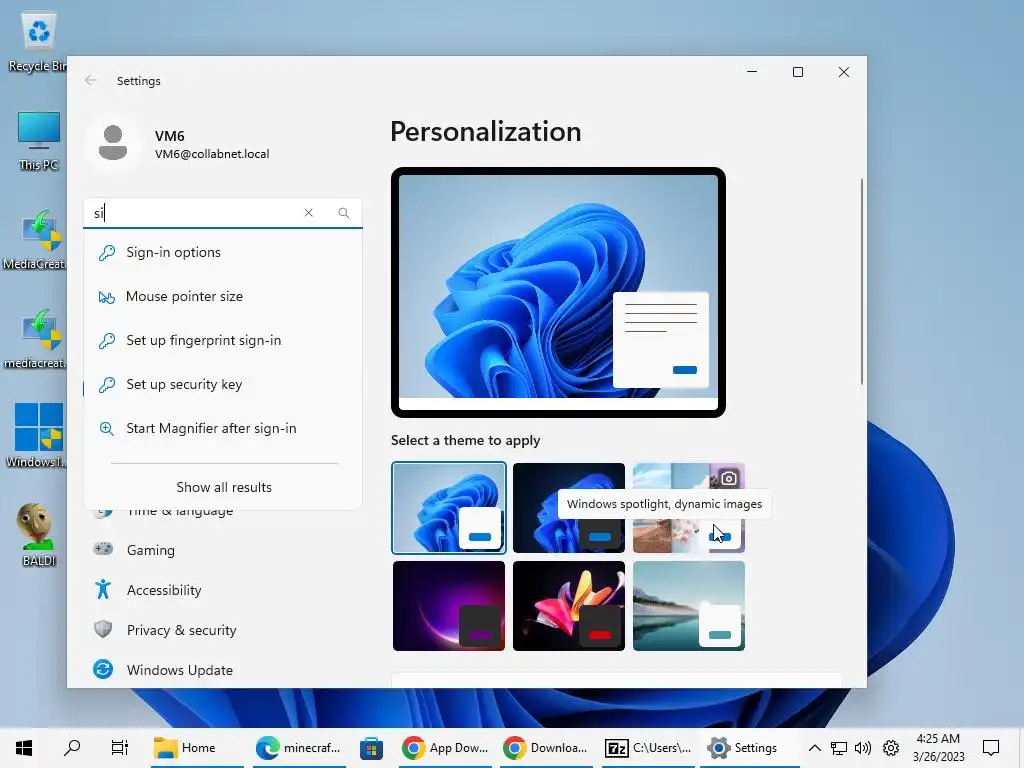Select This PC desktop icon
The height and width of the screenshot is (768, 1024).
point(38,141)
